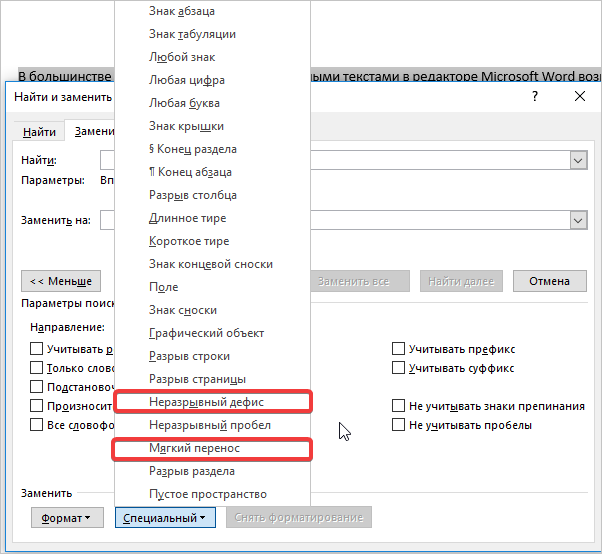Image resolution: width=602 pixels, height=554 pixels.
Task: Expand the 'Заменить на' field dropdown arrow
Action: coord(577,221)
